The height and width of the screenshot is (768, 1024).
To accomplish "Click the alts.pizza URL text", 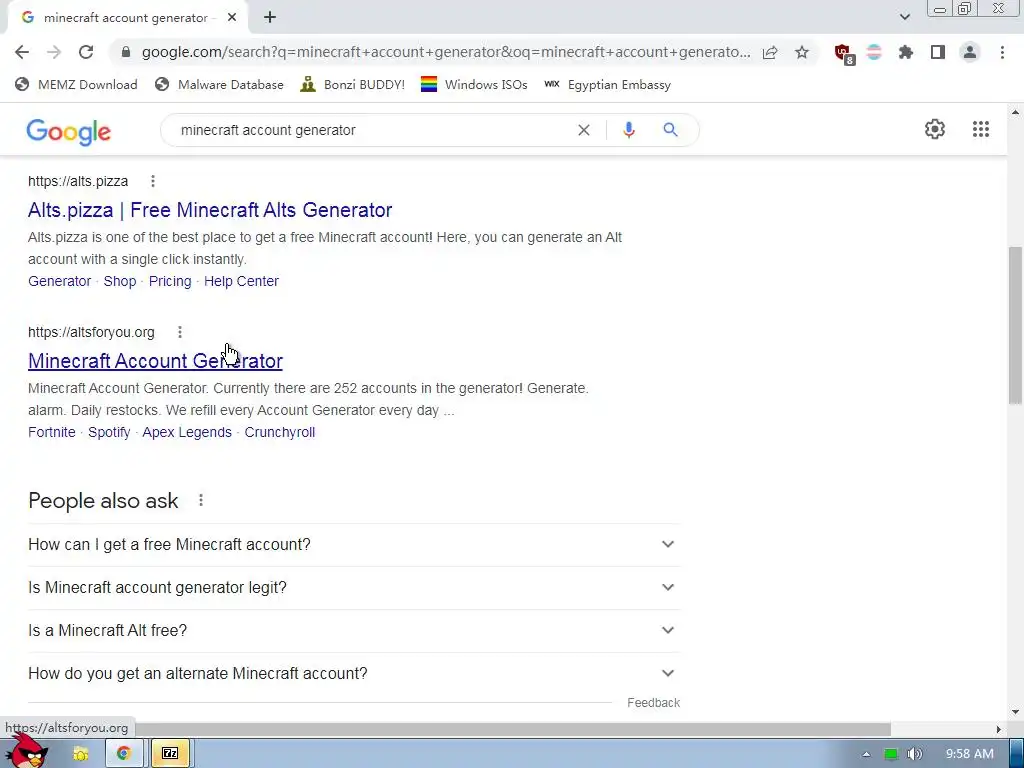I will click(78, 181).
